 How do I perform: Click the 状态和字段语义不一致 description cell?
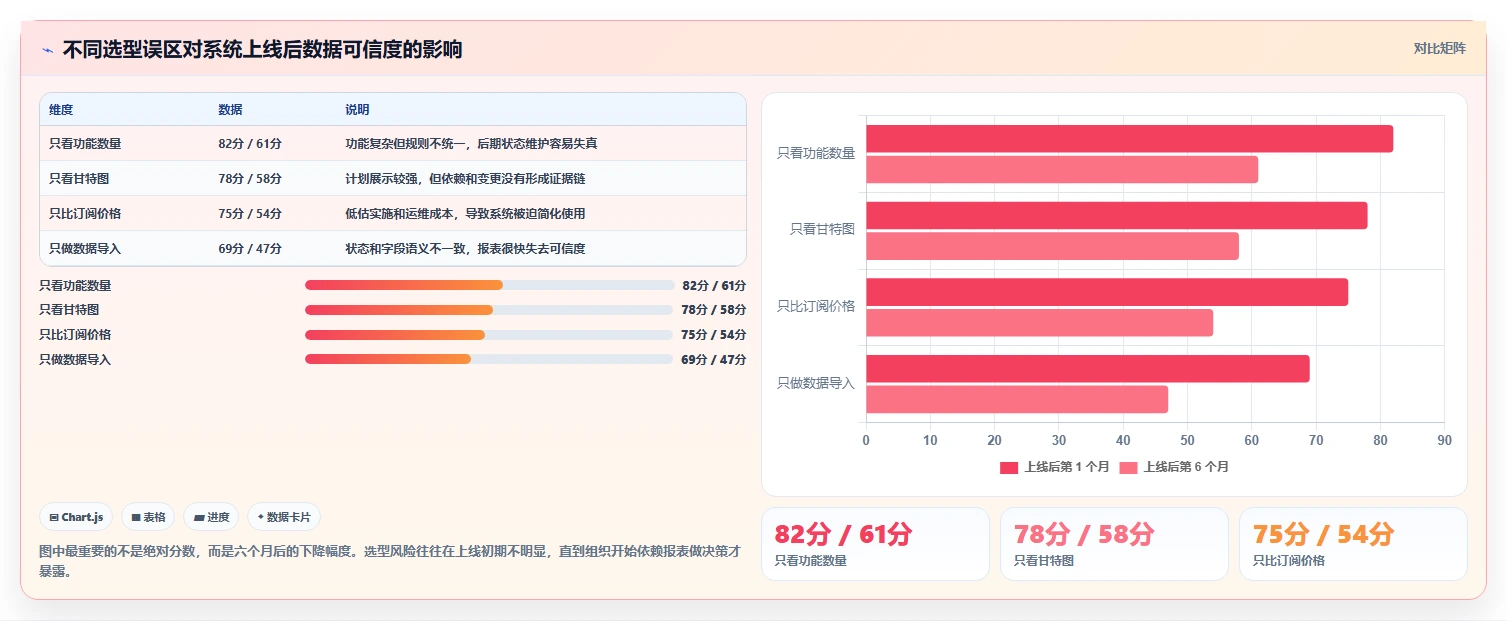[465, 248]
